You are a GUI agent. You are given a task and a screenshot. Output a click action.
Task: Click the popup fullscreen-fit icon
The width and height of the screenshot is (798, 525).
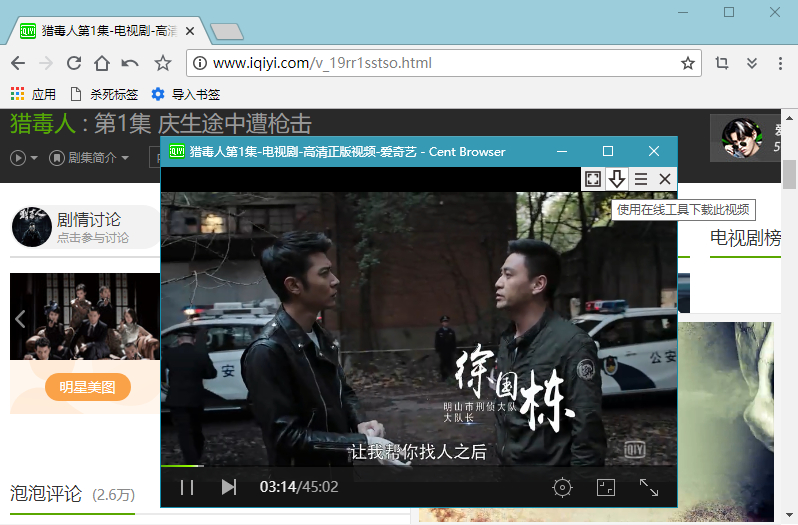pyautogui.click(x=593, y=179)
